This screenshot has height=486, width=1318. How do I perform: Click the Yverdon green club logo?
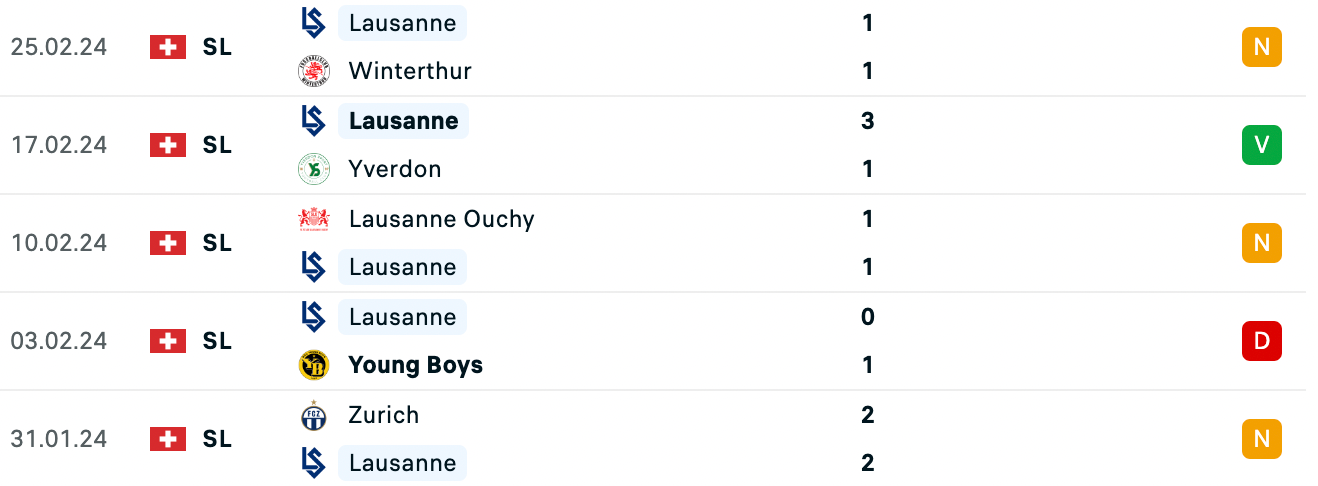point(314,169)
